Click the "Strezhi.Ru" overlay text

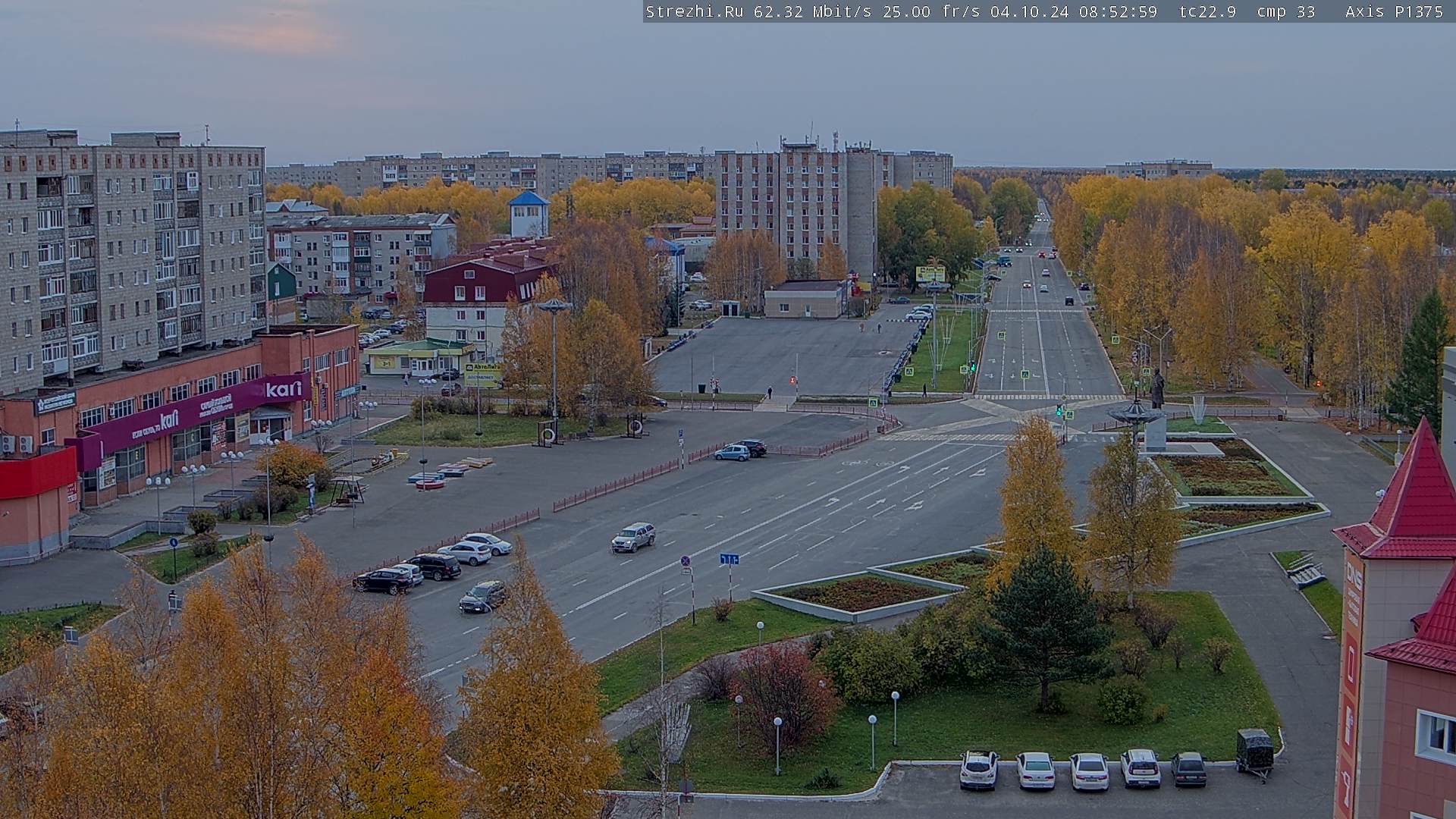tap(694, 11)
